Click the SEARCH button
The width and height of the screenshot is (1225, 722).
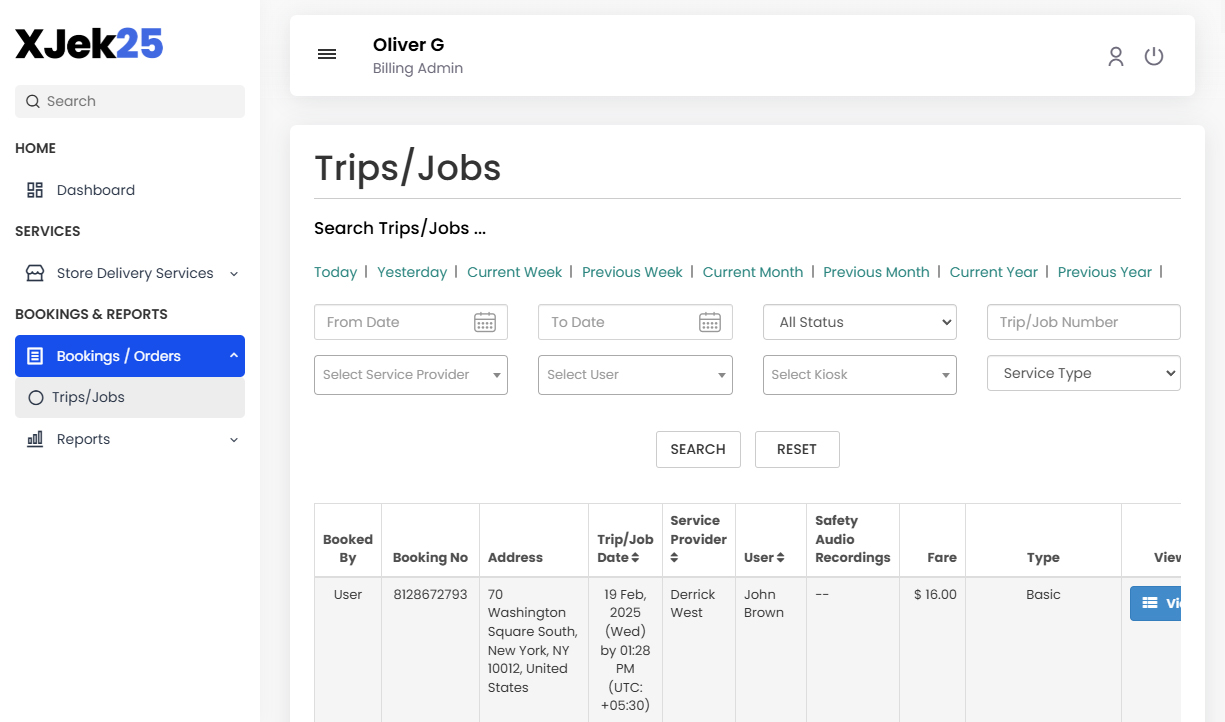point(698,449)
